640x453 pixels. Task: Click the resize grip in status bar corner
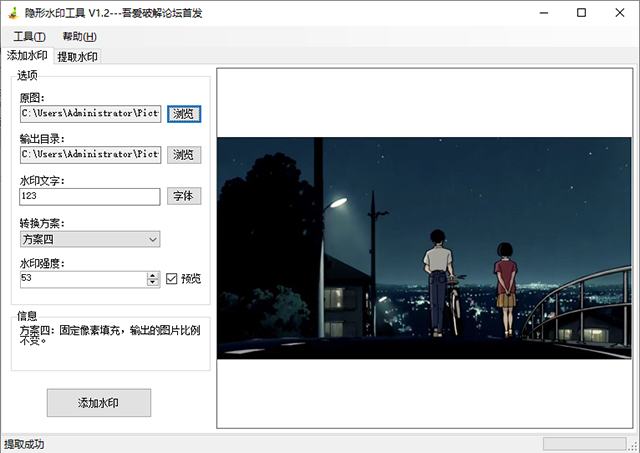coord(634,447)
